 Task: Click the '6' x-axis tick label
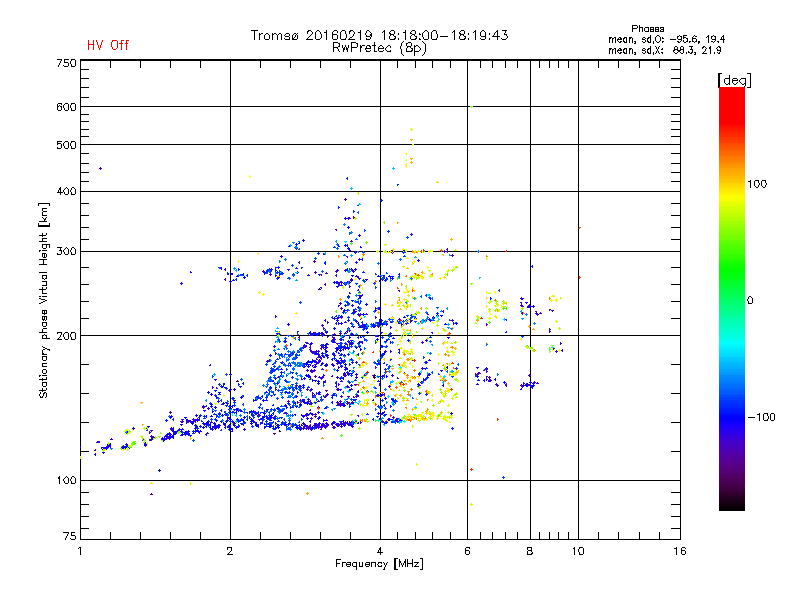[467, 551]
